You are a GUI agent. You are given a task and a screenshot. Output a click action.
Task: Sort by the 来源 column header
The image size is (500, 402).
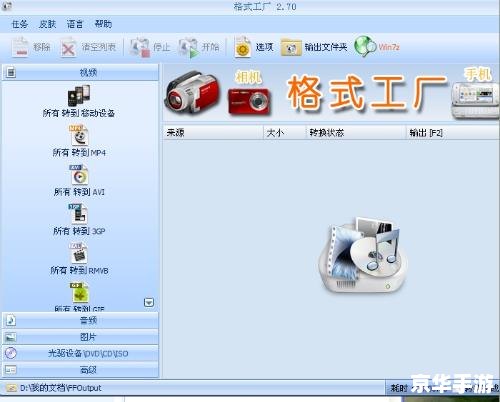(x=213, y=133)
